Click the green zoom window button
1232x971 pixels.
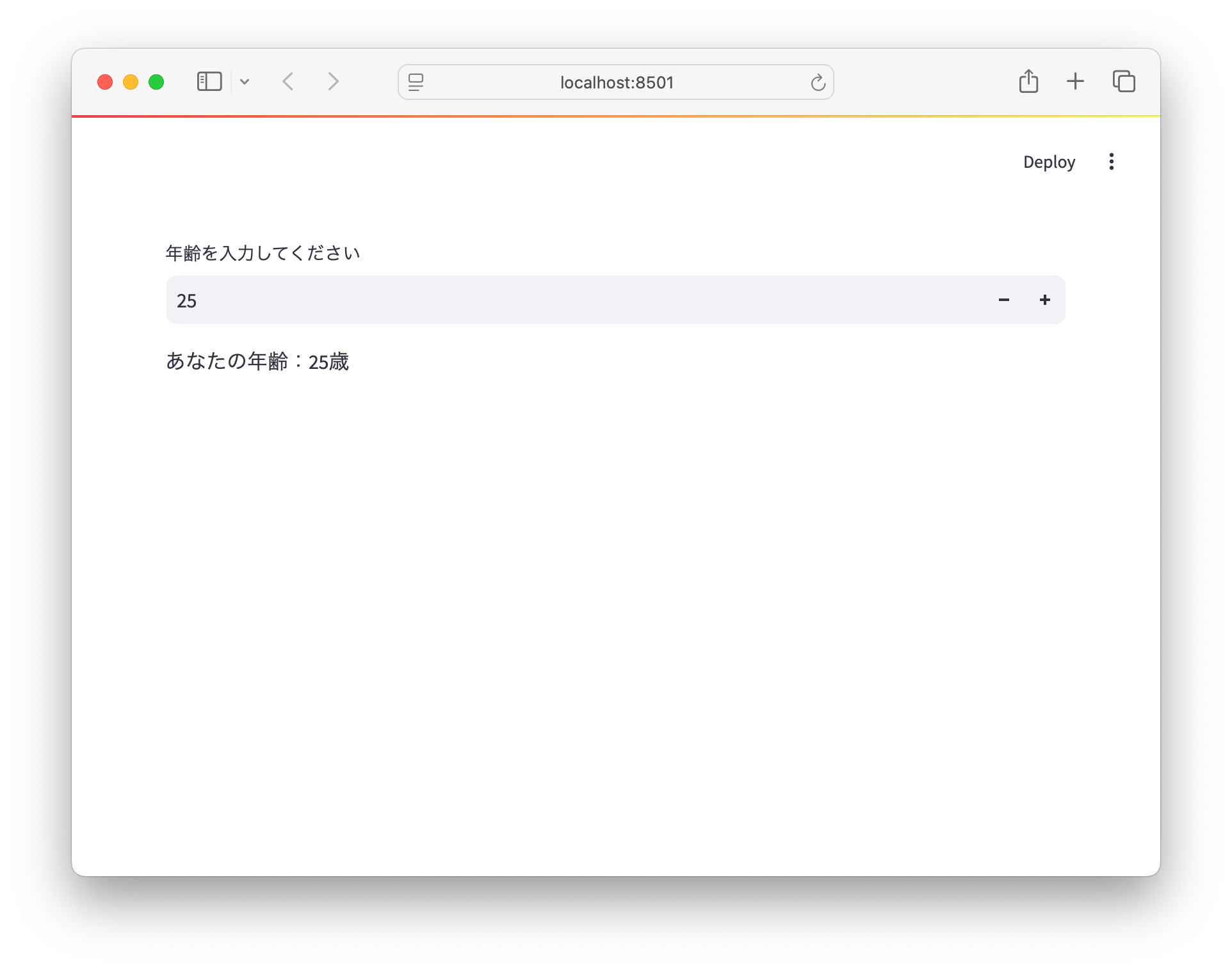(156, 82)
